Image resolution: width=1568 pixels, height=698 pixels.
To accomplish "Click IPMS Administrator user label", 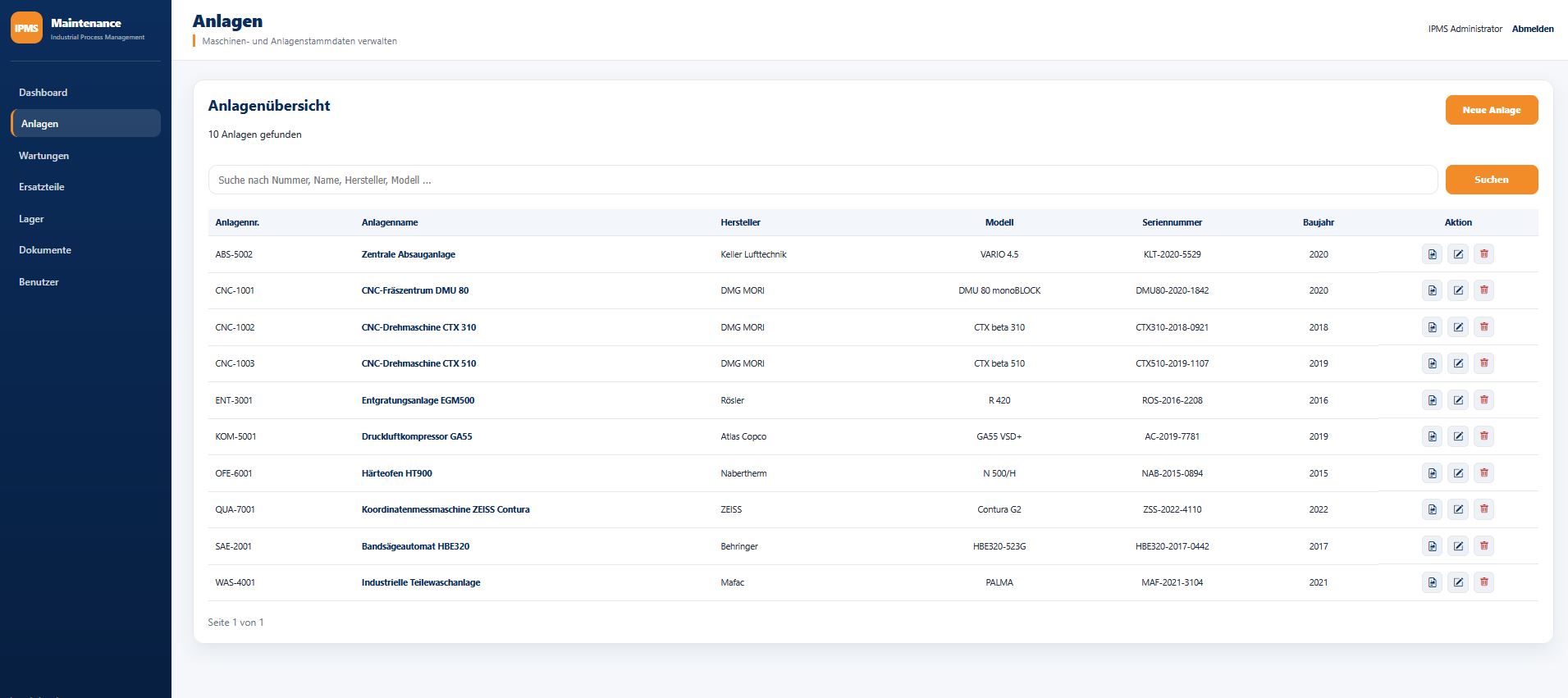I will pyautogui.click(x=1465, y=29).
